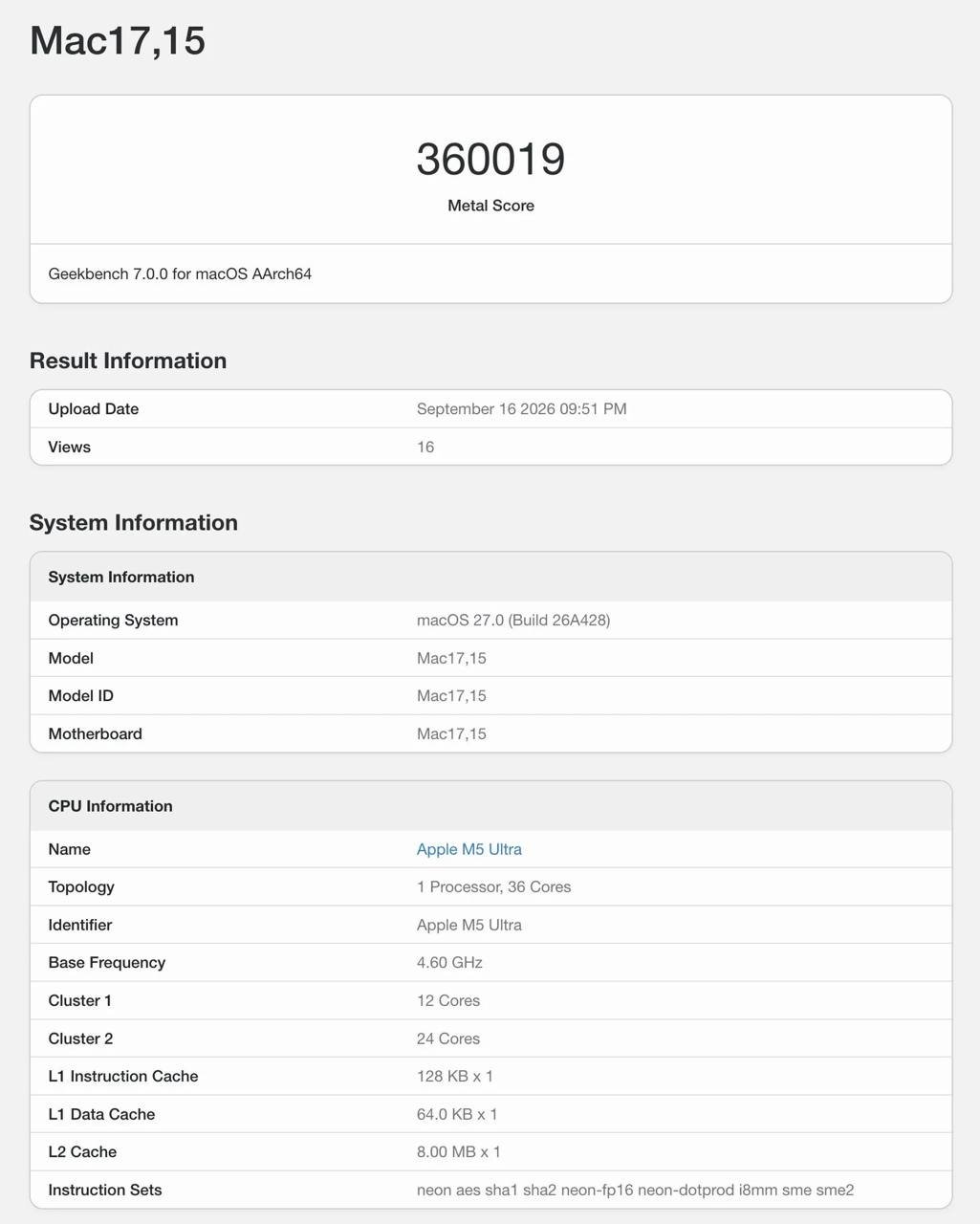The width and height of the screenshot is (980, 1224).
Task: Click the Instruction Sets label
Action: click(105, 1191)
